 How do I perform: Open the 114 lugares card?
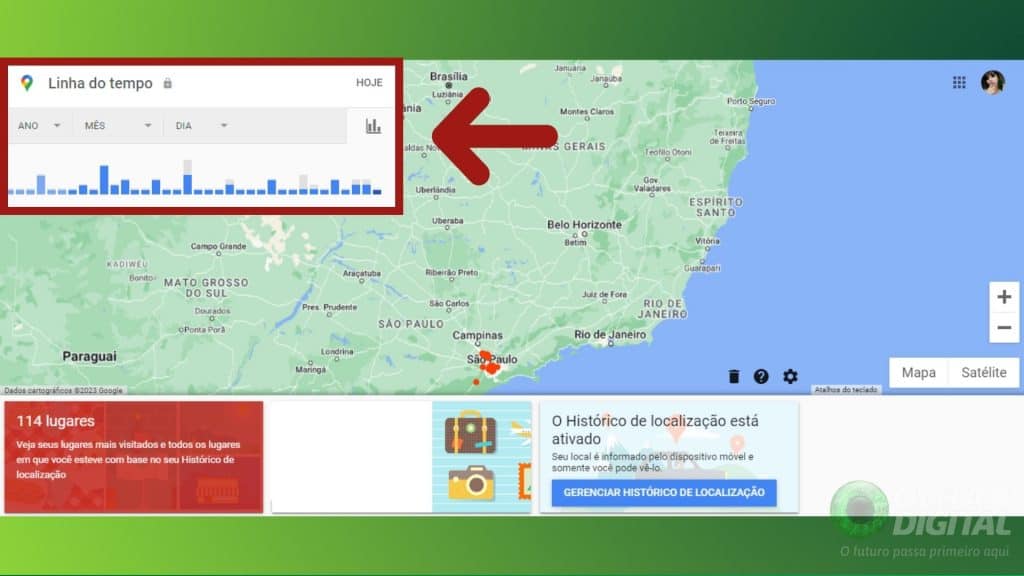[x=134, y=457]
